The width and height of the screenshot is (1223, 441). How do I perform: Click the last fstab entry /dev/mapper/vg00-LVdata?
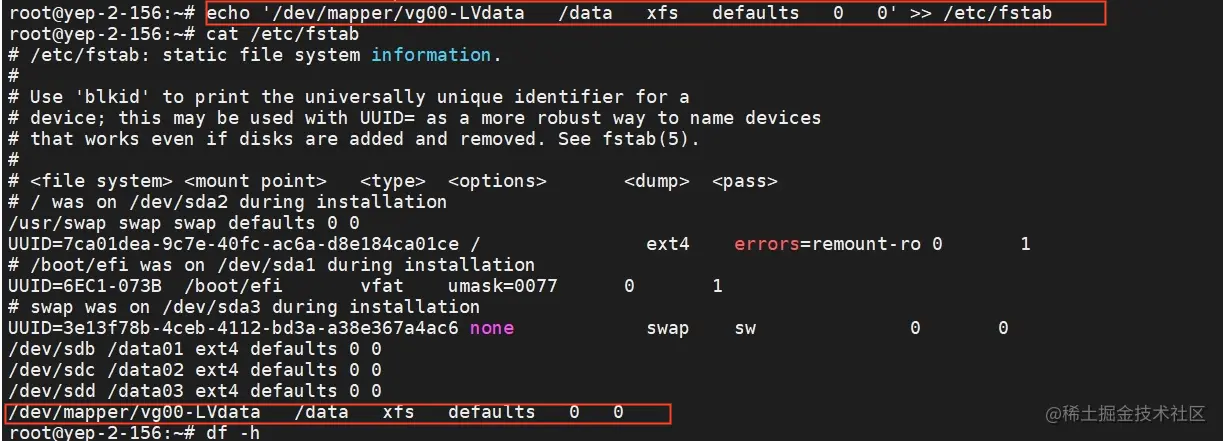pyautogui.click(x=134, y=412)
